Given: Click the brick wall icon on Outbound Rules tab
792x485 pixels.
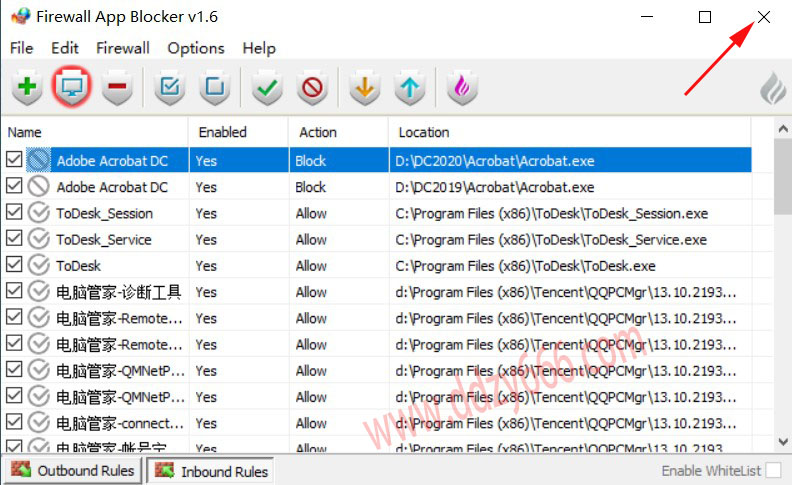Looking at the screenshot, I should 21,469.
